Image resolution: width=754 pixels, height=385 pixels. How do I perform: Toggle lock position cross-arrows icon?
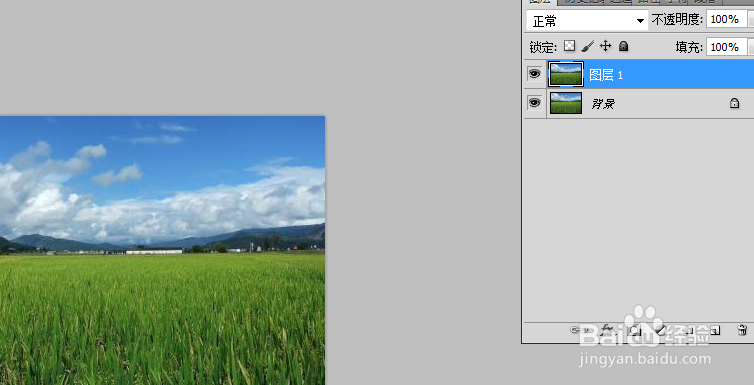[x=605, y=46]
